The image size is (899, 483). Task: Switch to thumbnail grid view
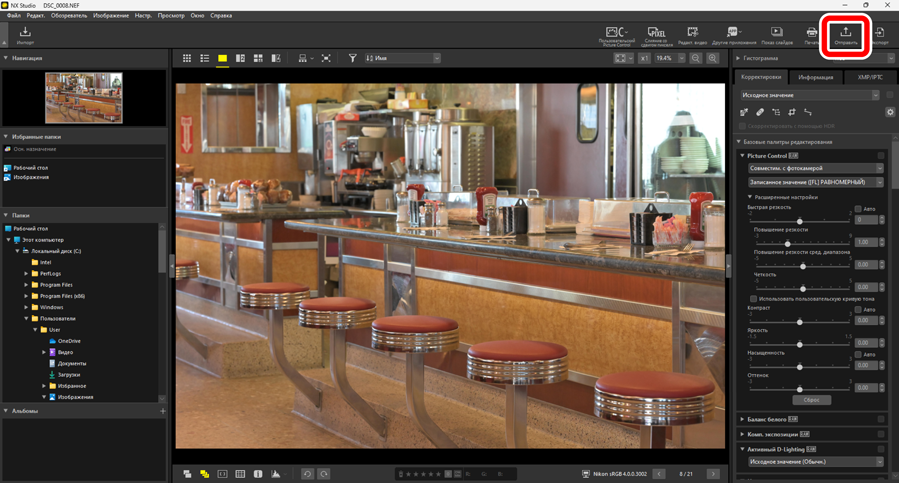(187, 59)
